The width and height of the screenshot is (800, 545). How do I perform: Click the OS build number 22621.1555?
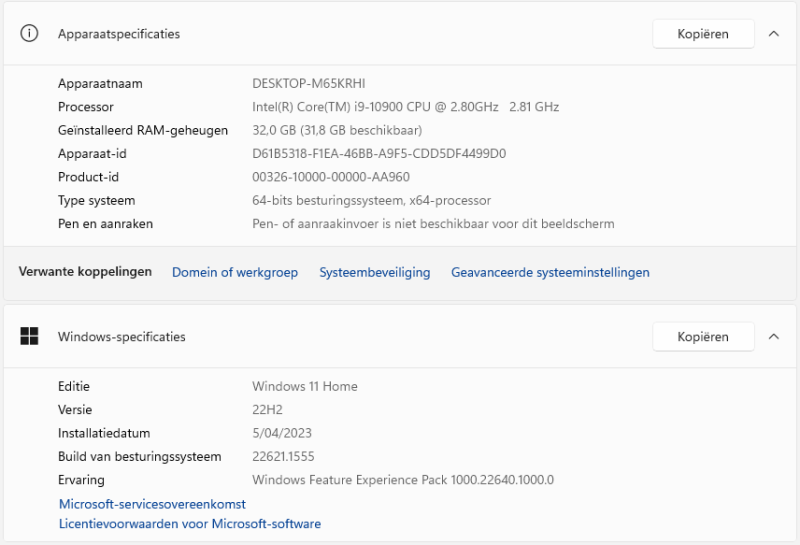(x=284, y=456)
